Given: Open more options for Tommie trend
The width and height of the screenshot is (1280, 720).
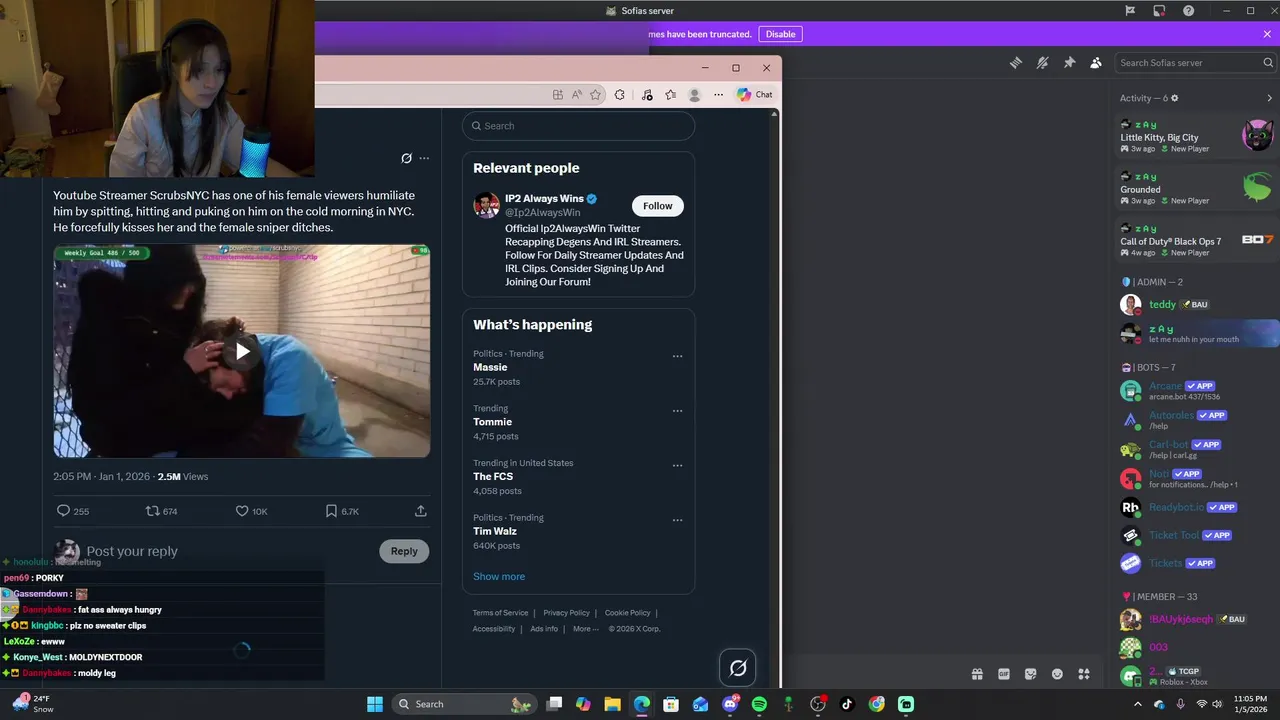Looking at the screenshot, I should tap(677, 411).
